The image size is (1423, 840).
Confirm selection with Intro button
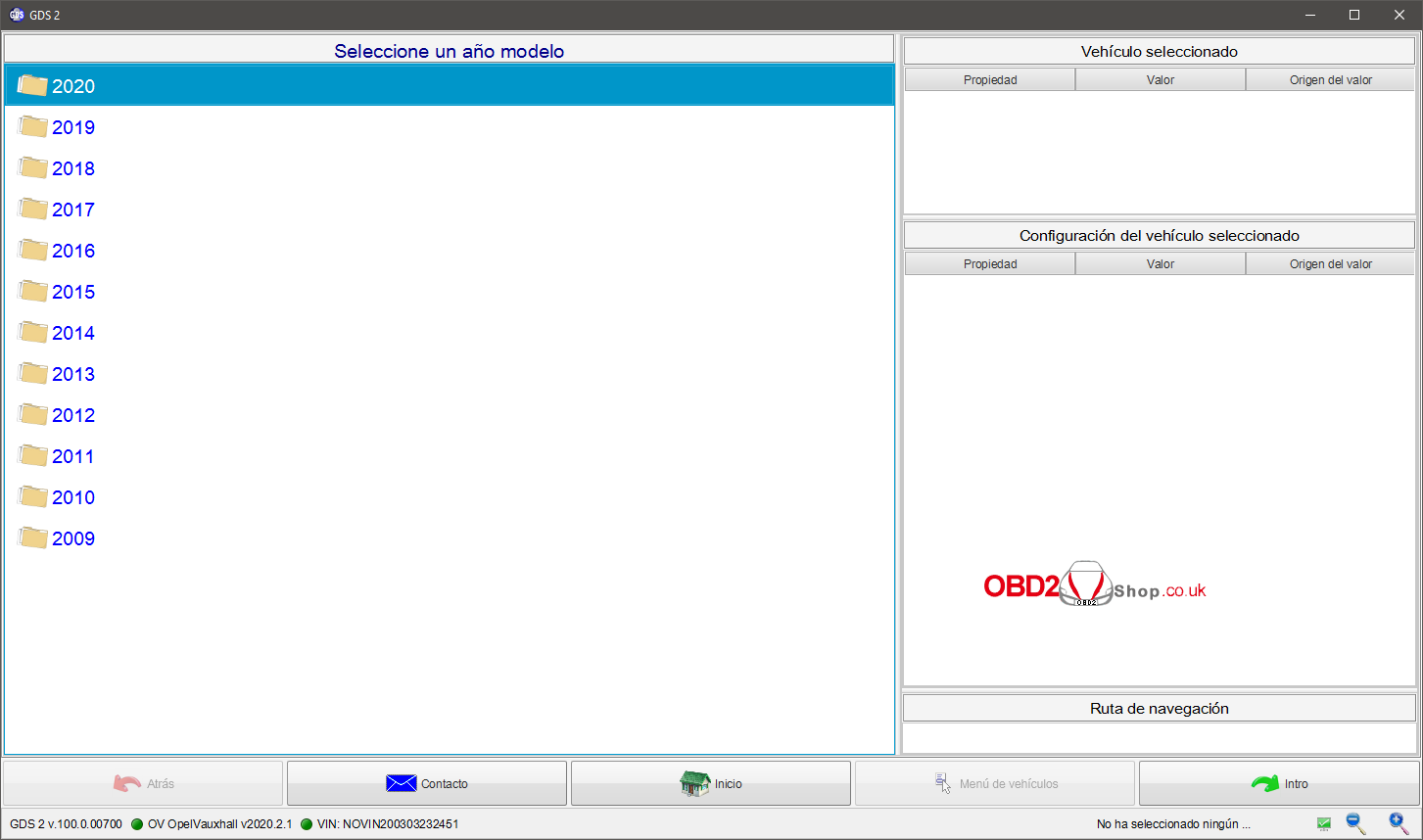(1279, 783)
